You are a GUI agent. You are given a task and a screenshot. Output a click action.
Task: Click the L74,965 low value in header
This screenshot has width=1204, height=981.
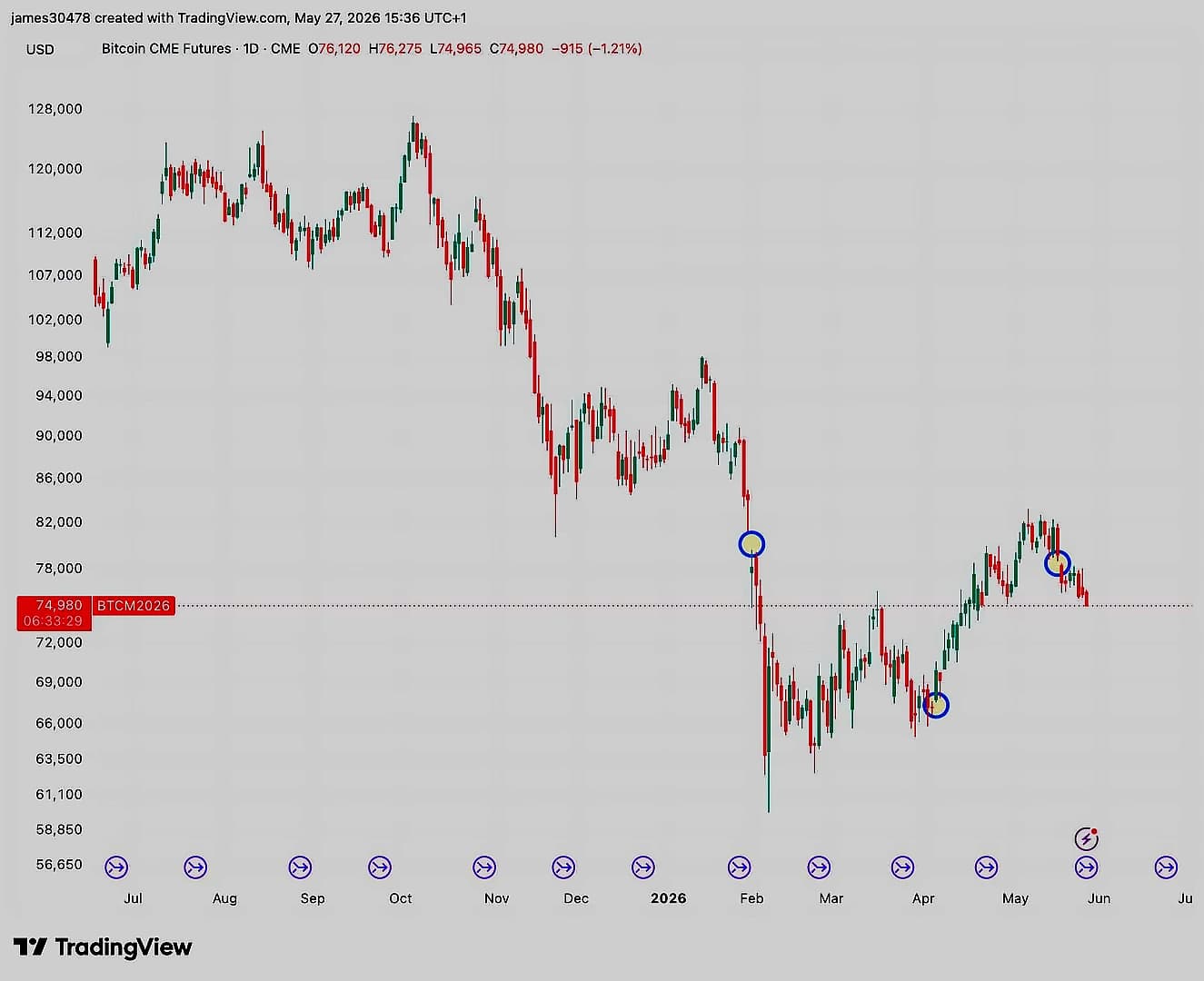tap(456, 48)
